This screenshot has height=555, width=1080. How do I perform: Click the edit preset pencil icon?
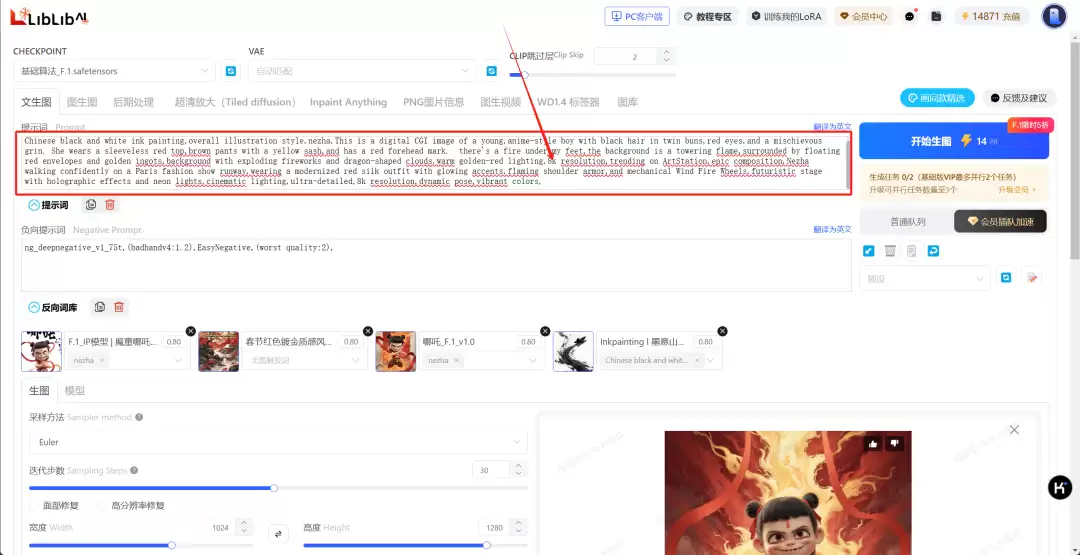coord(1032,278)
